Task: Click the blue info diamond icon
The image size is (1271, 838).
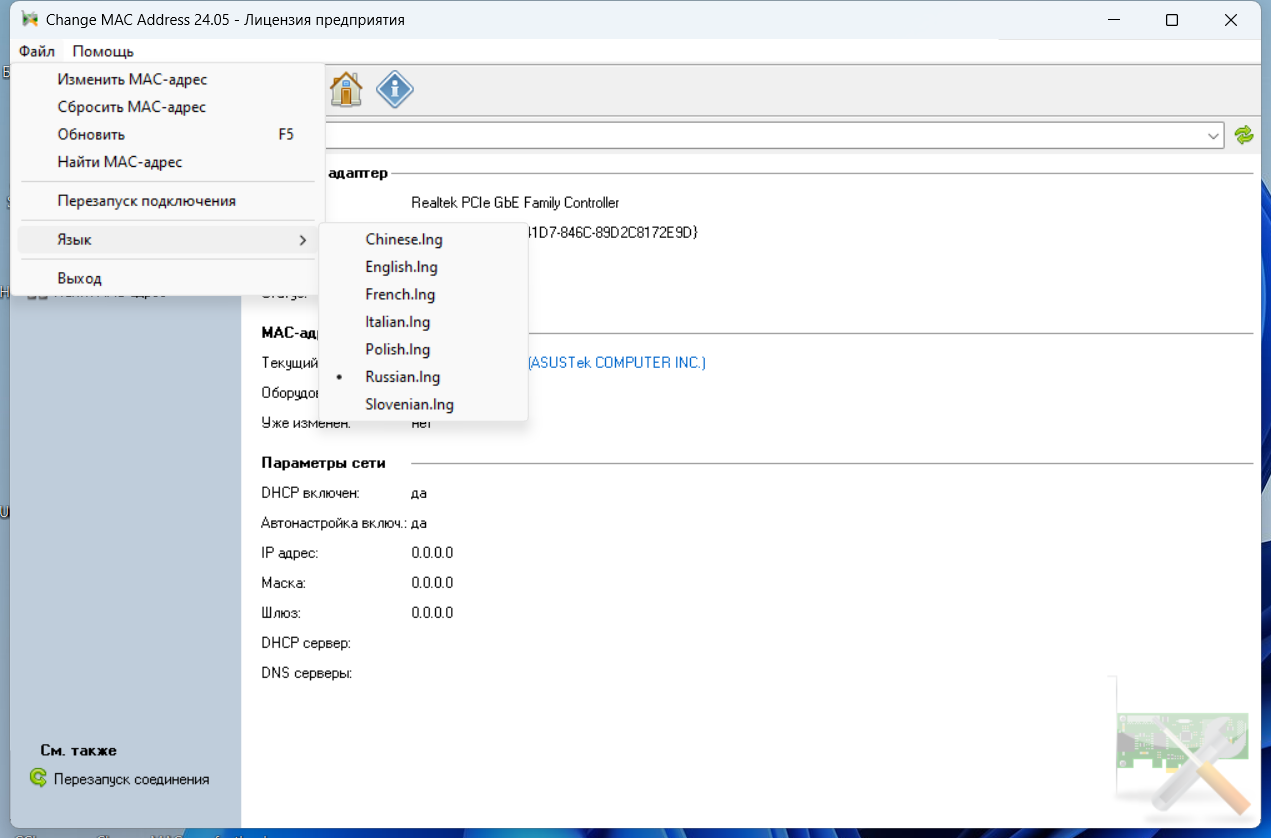Action: 395,89
